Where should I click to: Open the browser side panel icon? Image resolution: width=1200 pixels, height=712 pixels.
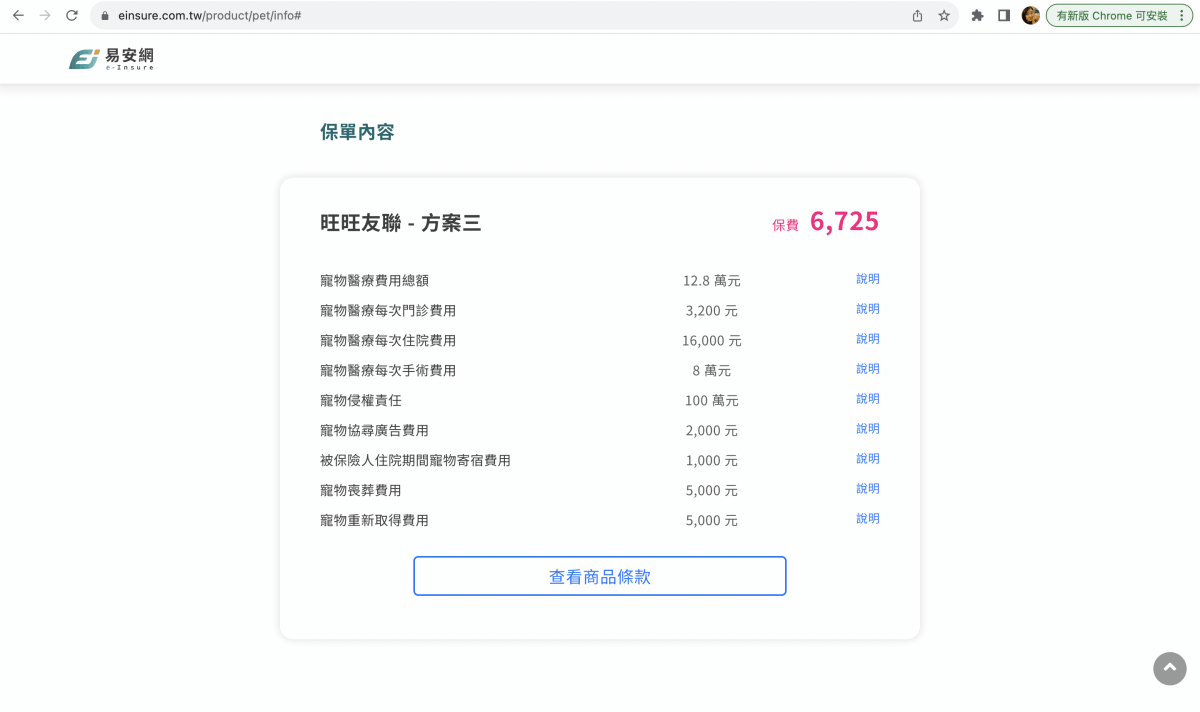(x=1003, y=16)
